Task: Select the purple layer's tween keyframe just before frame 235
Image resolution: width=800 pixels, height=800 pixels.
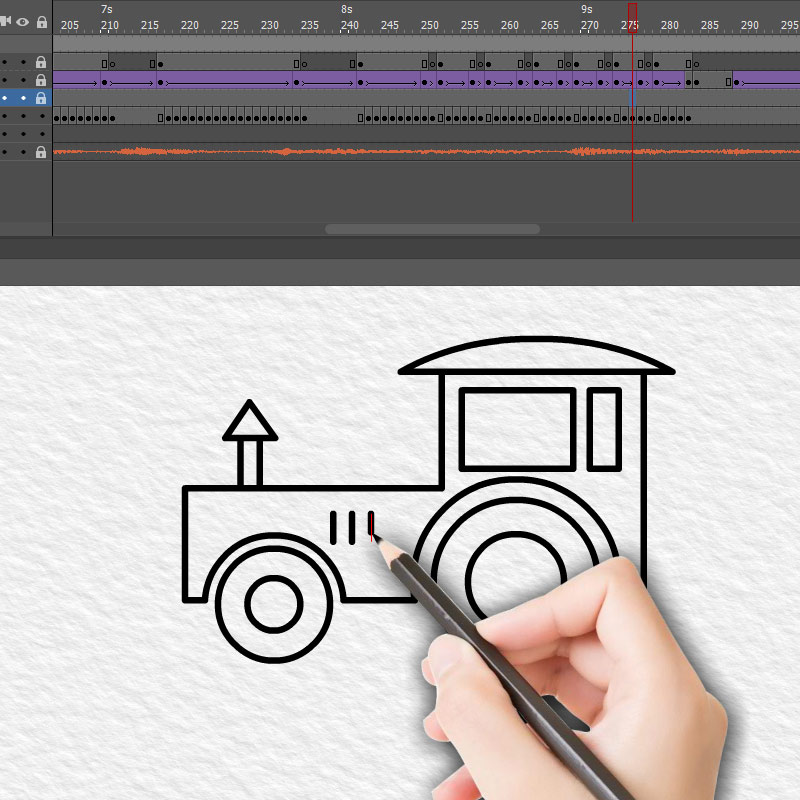Action: (x=296, y=82)
